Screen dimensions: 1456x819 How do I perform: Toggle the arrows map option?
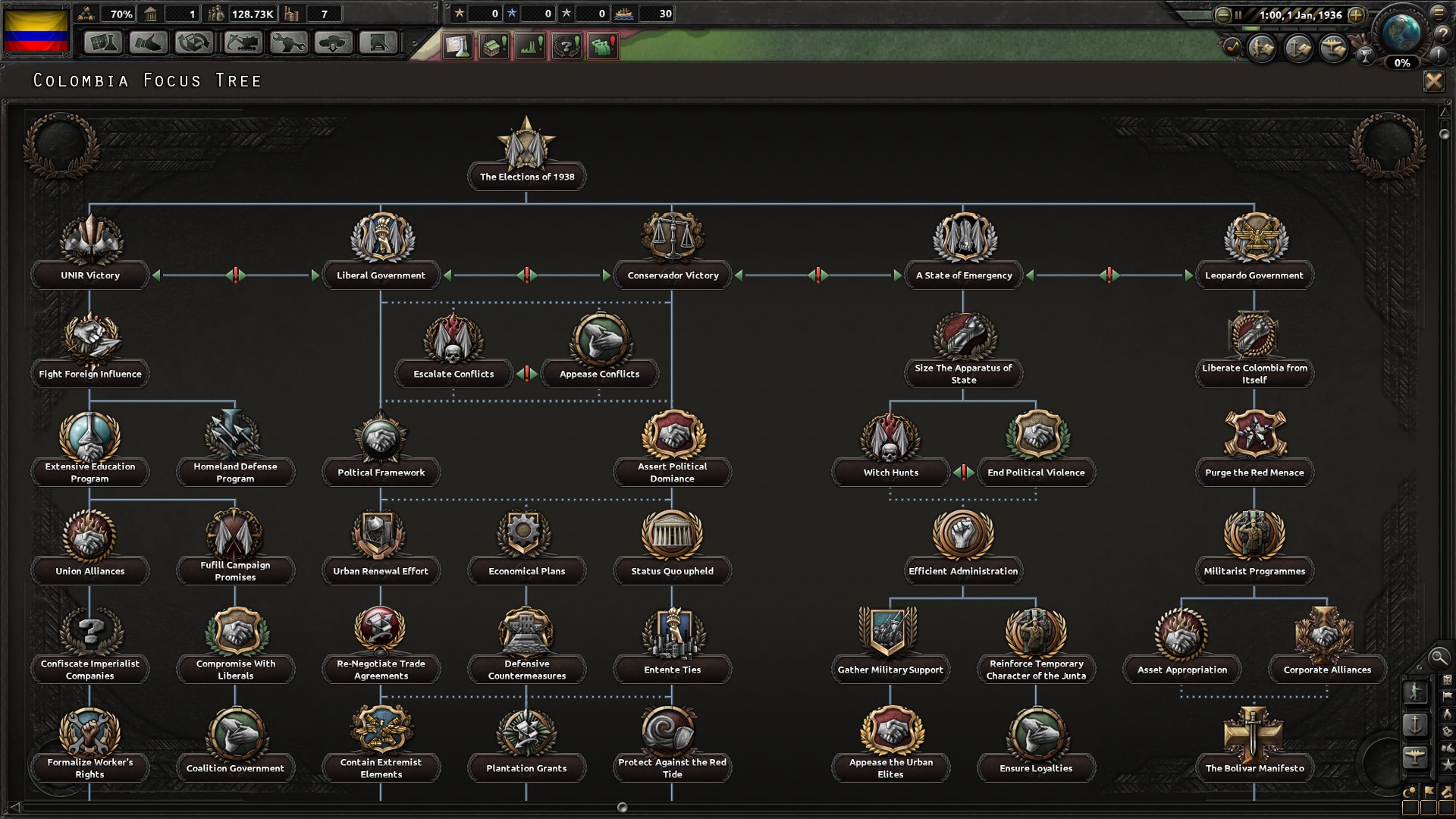click(1447, 791)
